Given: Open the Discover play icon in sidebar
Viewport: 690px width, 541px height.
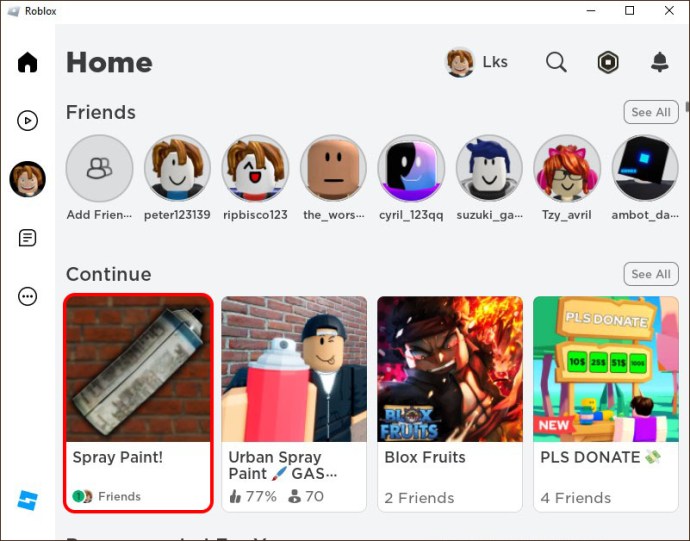Looking at the screenshot, I should point(27,121).
